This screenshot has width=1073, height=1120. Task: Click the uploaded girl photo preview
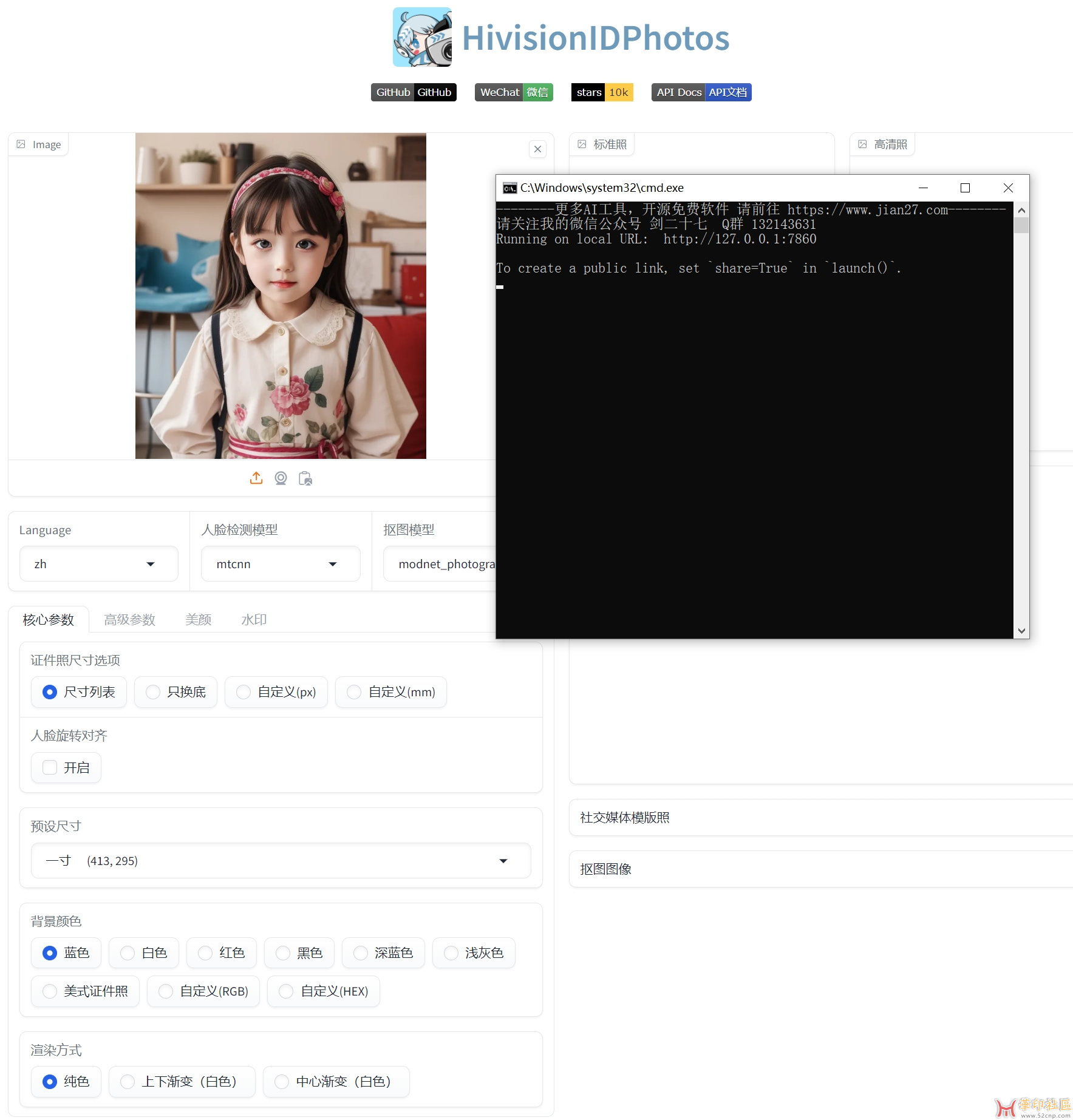tap(281, 296)
